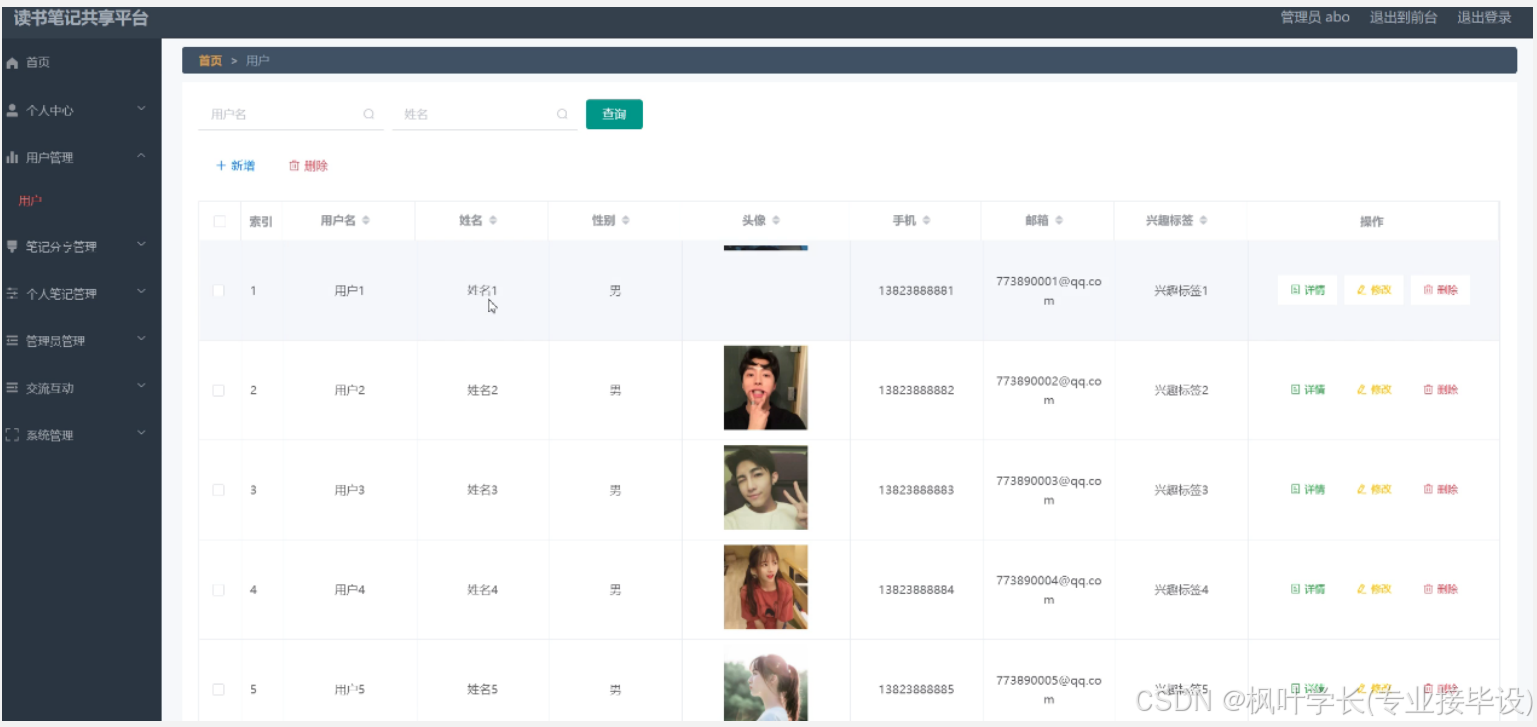
Task: Click the 姓名 search input field
Action: pos(484,115)
